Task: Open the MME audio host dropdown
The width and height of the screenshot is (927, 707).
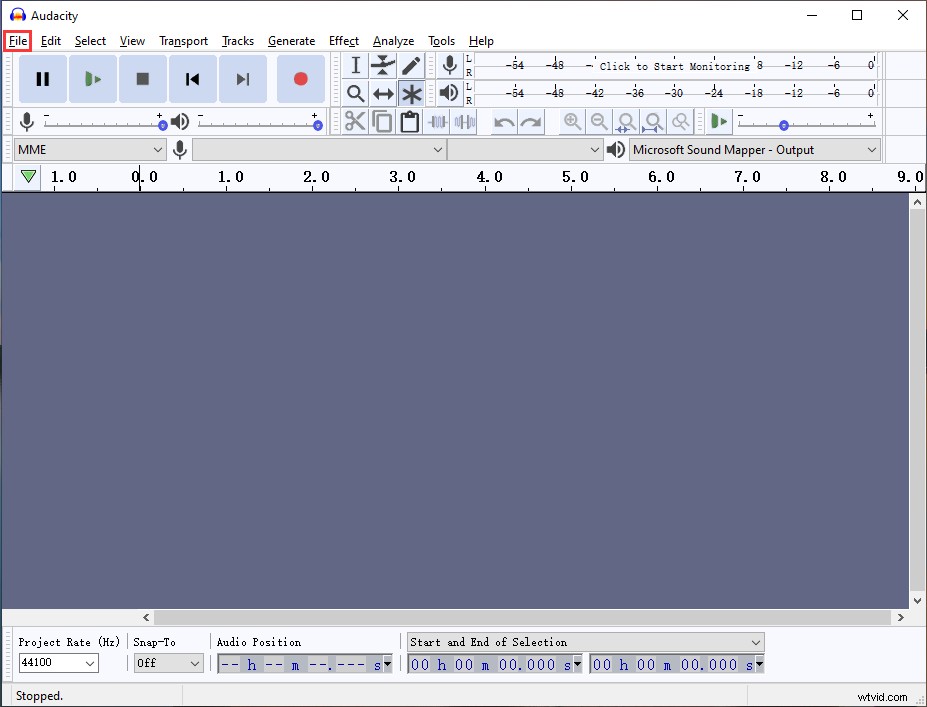Action: (x=88, y=149)
